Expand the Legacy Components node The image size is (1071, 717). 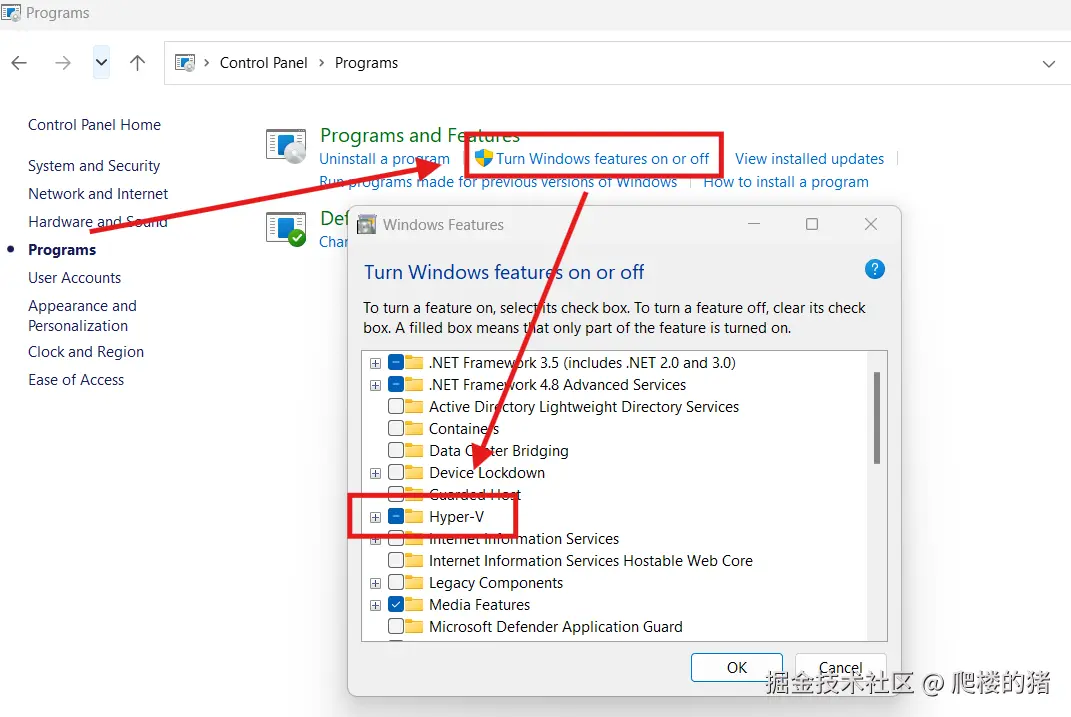[x=375, y=583]
